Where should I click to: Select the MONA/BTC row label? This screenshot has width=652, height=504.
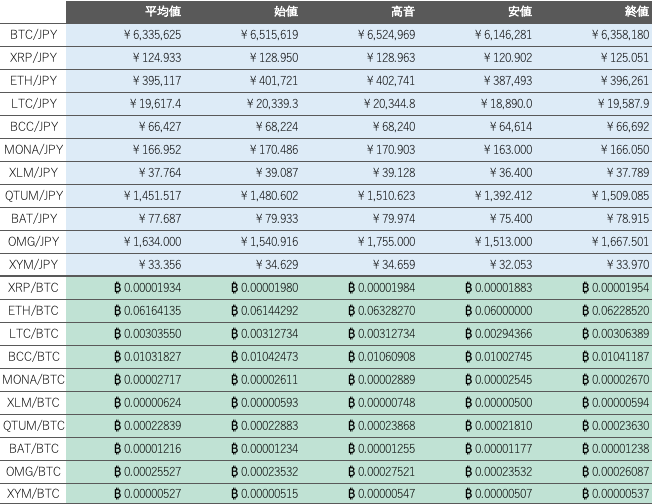click(x=33, y=379)
